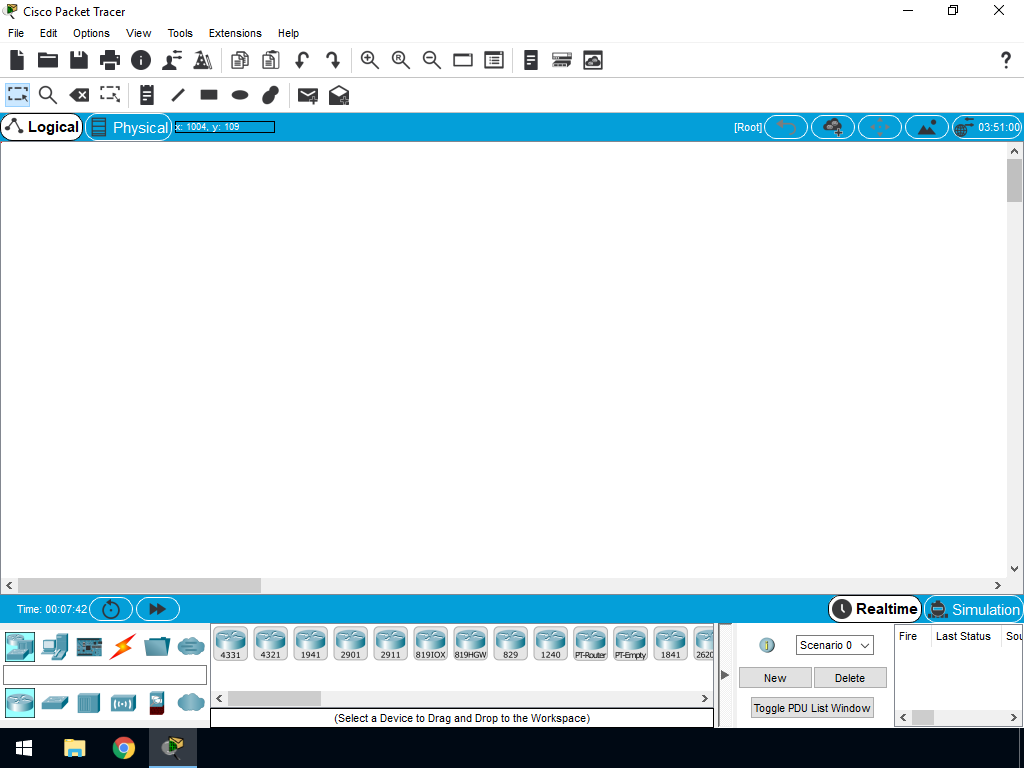This screenshot has height=768, width=1024.
Task: Zoom out of the workspace
Action: (432, 60)
